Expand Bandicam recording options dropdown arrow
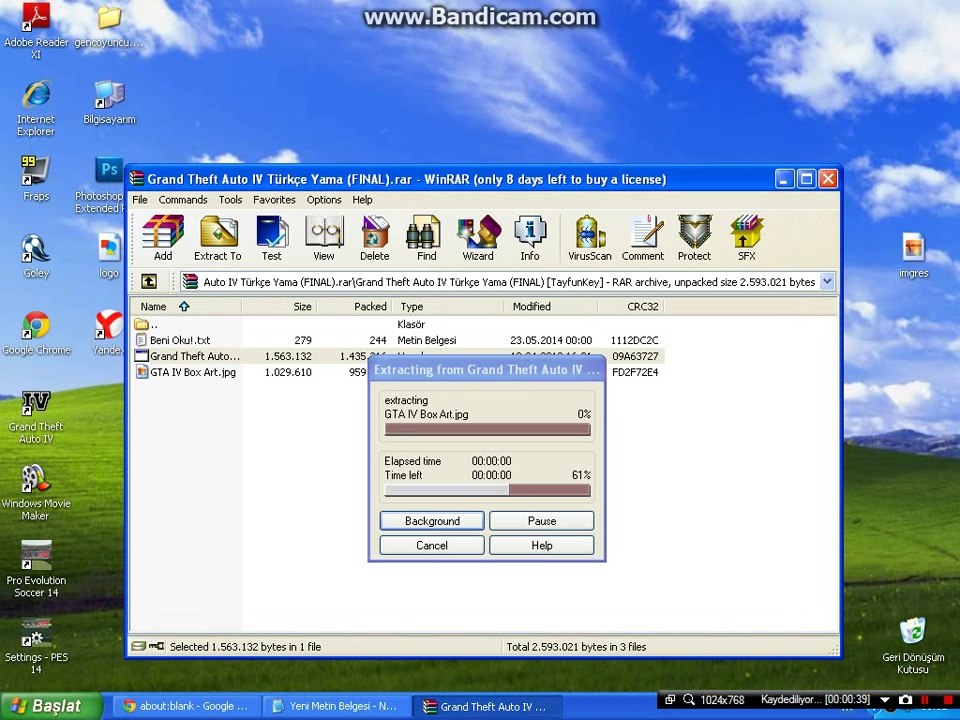Viewport: 960px width, 720px height. click(885, 699)
